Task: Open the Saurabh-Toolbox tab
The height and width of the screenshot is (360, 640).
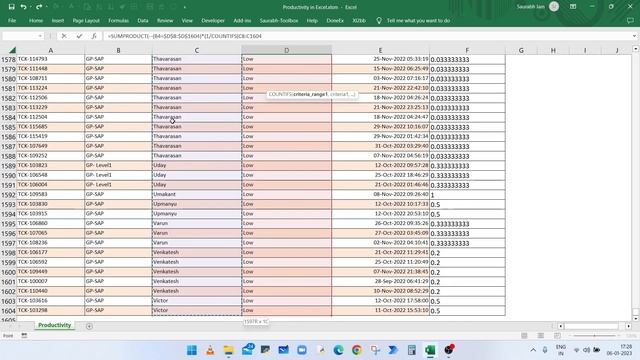Action: tap(279, 20)
